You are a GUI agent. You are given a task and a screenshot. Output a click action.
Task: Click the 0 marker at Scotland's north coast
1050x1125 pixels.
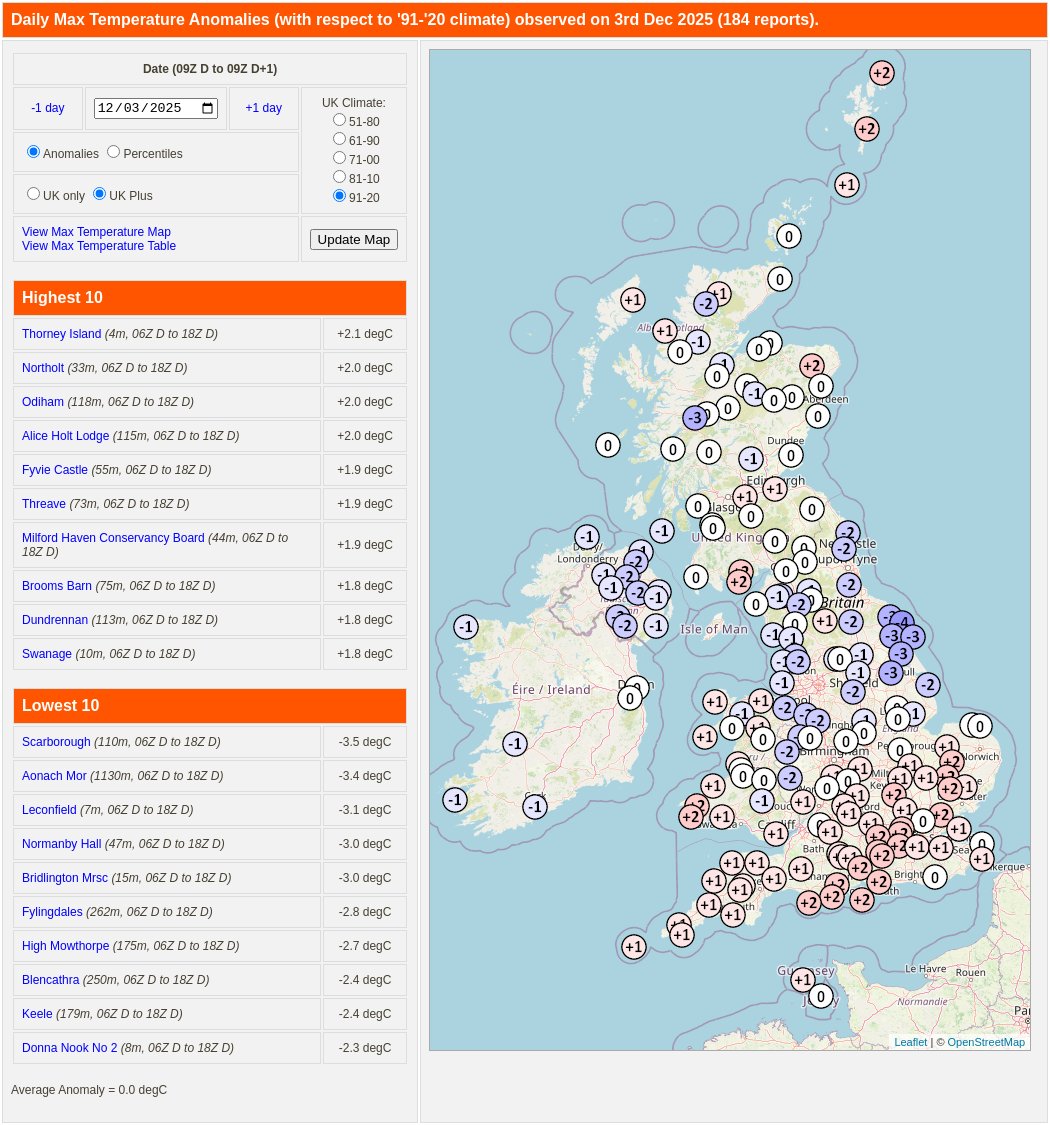[780, 279]
